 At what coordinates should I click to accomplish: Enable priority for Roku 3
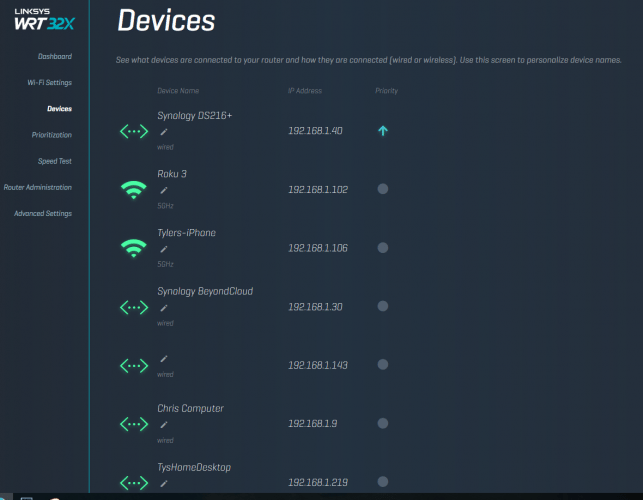(x=383, y=189)
